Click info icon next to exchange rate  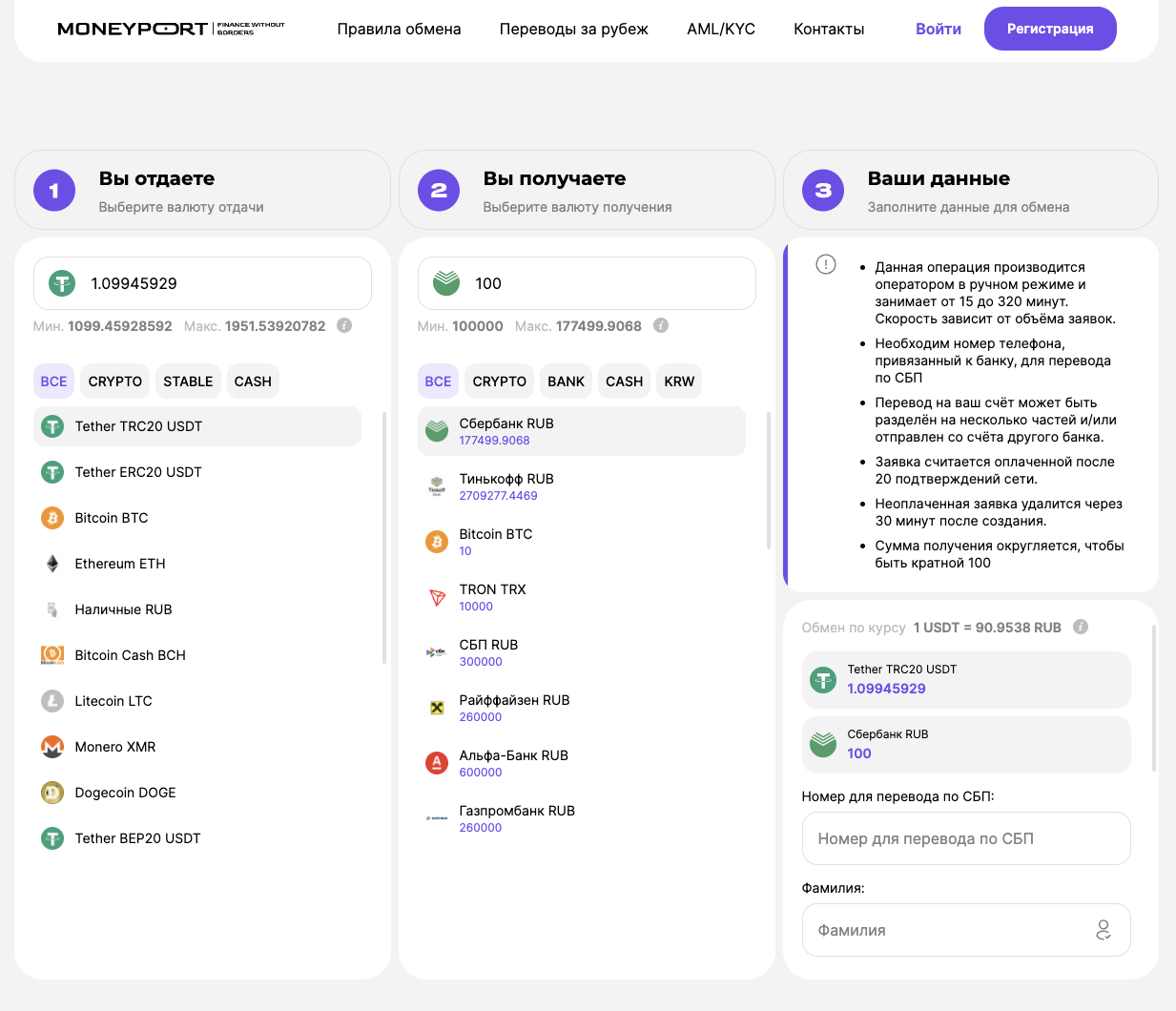[1081, 627]
